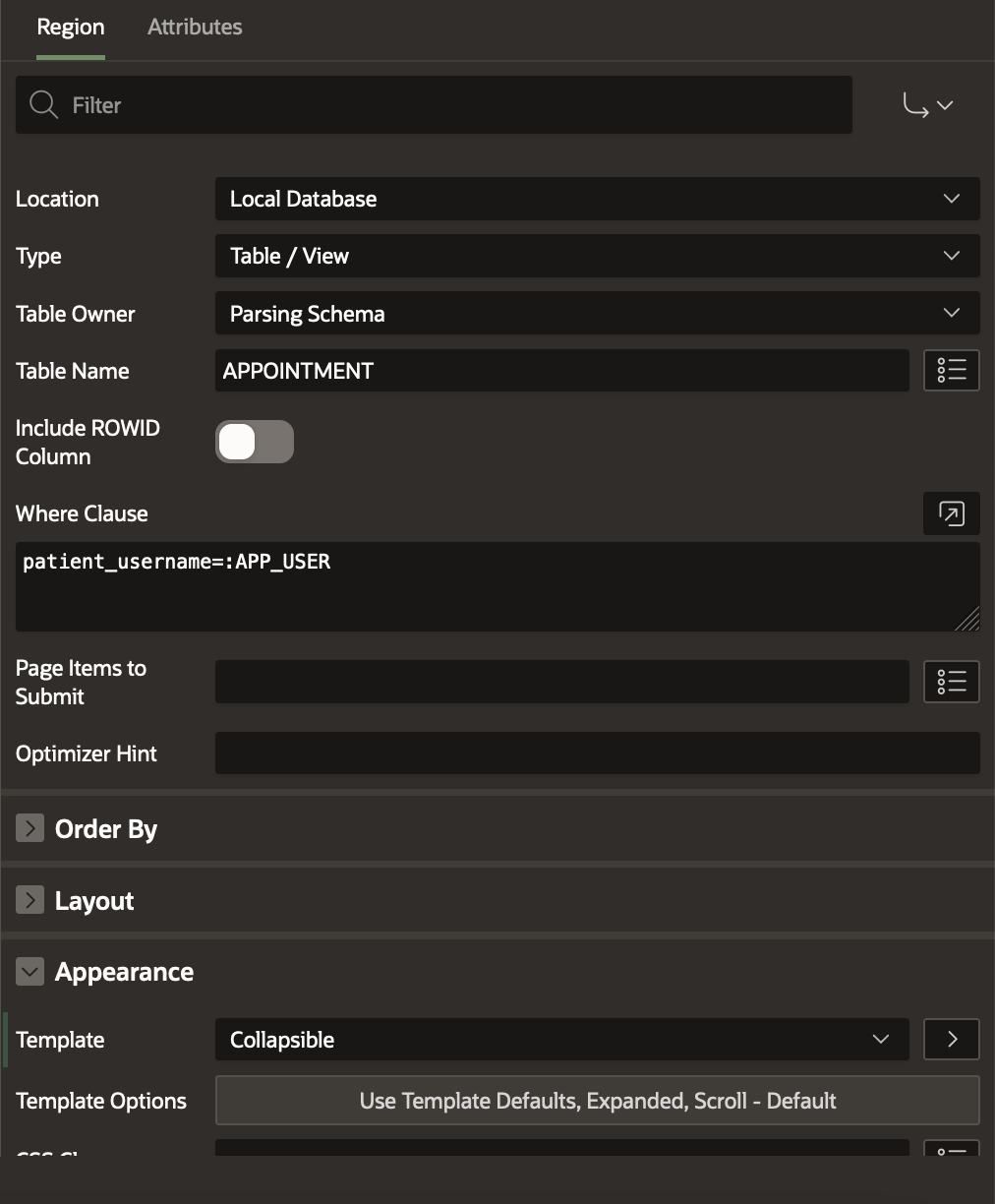
Task: Collapse the Appearance section
Action: (x=30, y=972)
